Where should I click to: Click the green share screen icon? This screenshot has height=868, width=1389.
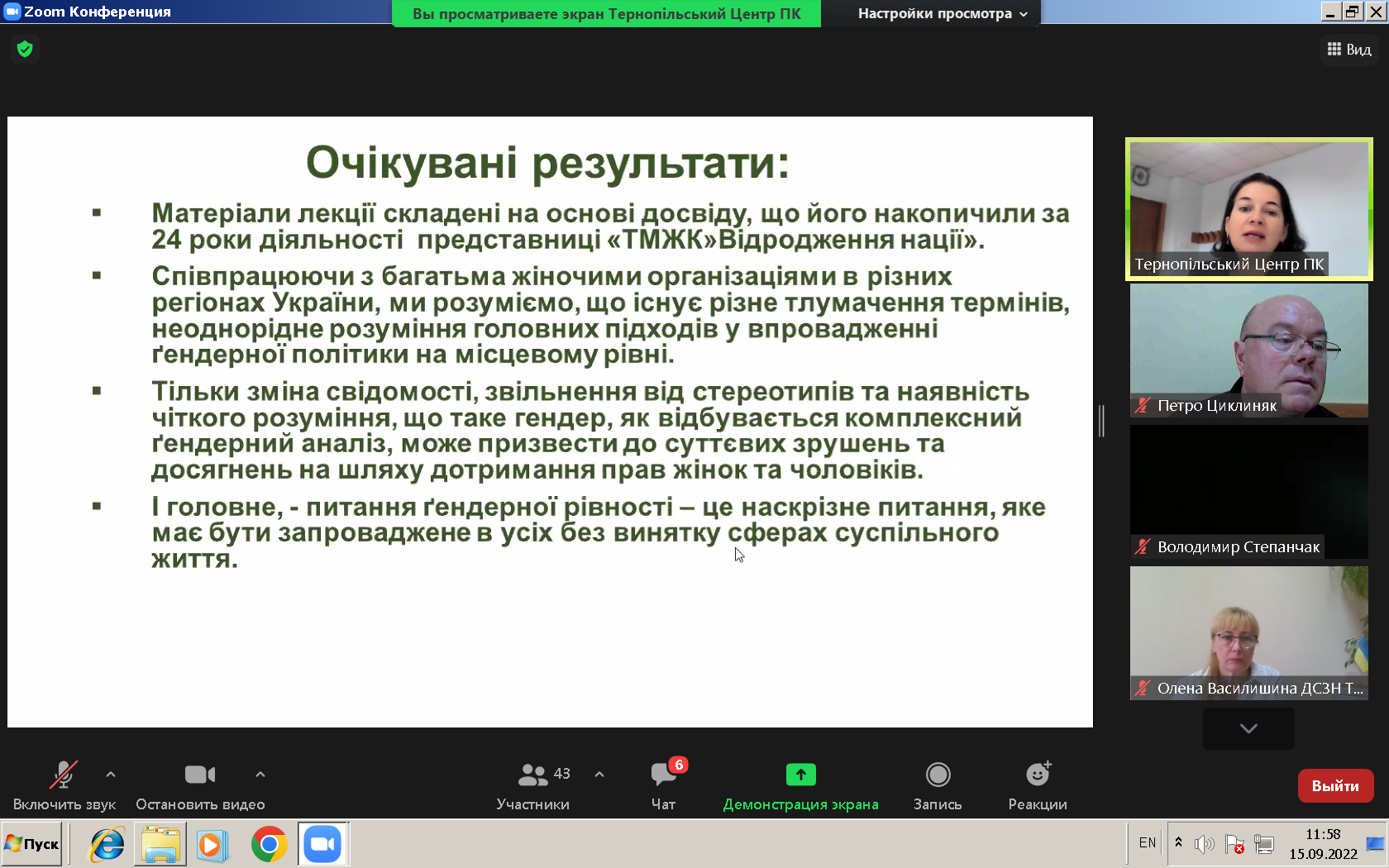[x=800, y=775]
